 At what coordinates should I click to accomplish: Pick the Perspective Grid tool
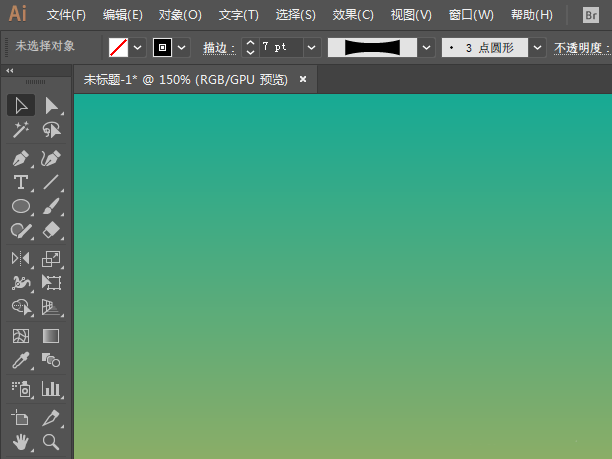point(51,307)
